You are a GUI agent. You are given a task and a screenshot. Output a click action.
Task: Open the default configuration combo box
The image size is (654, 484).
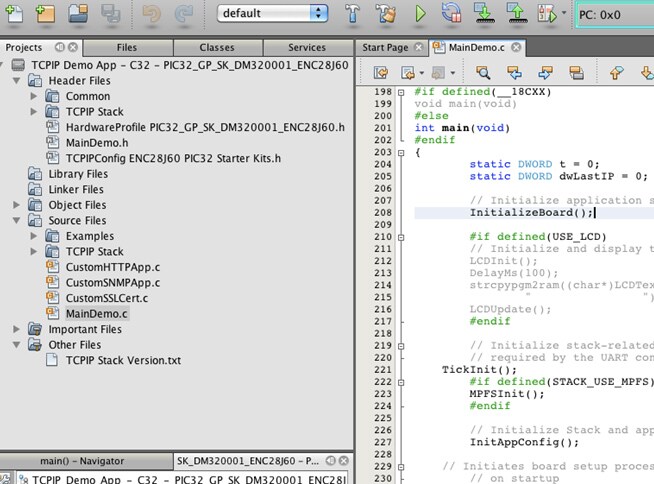(x=272, y=13)
